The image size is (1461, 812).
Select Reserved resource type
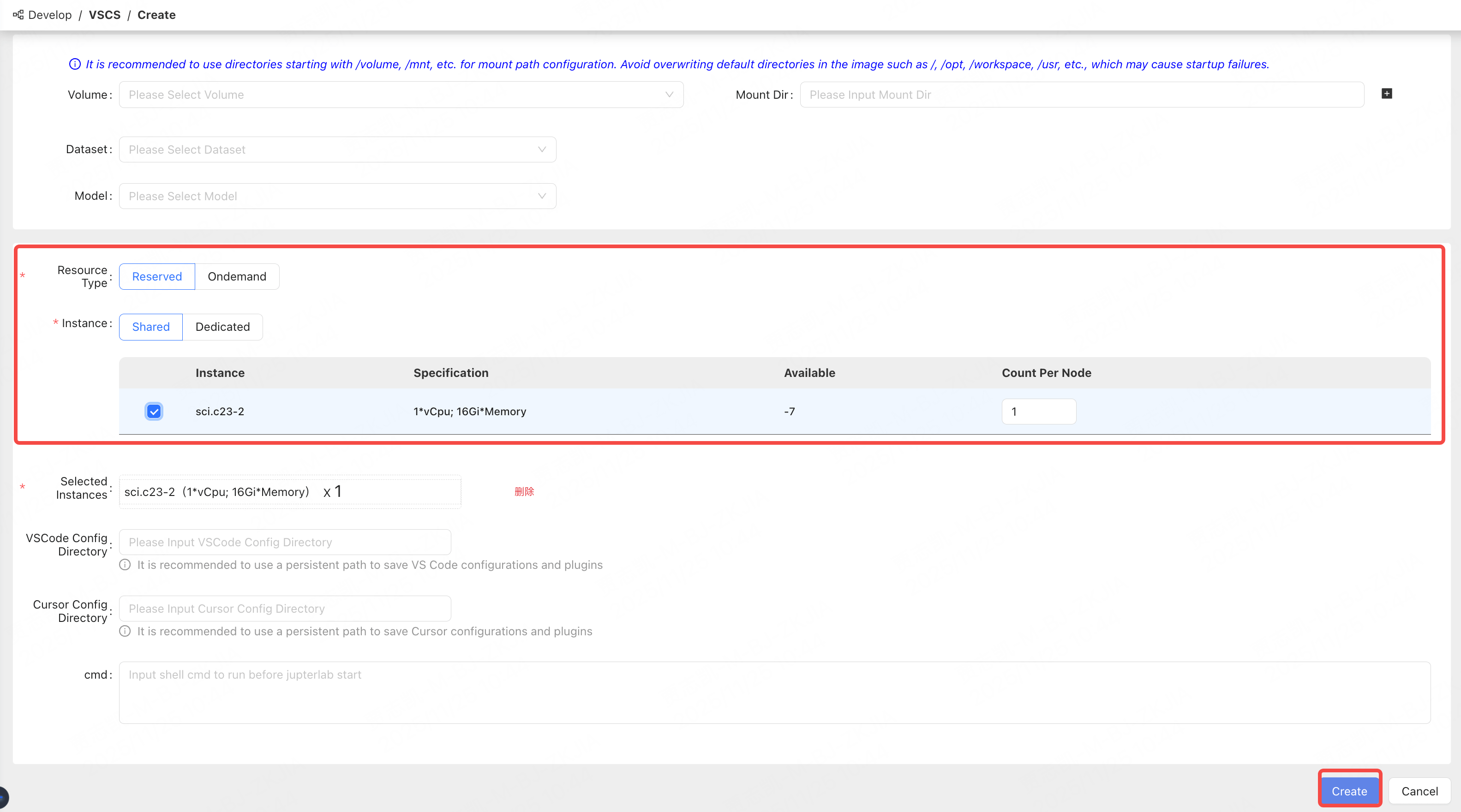tap(157, 277)
